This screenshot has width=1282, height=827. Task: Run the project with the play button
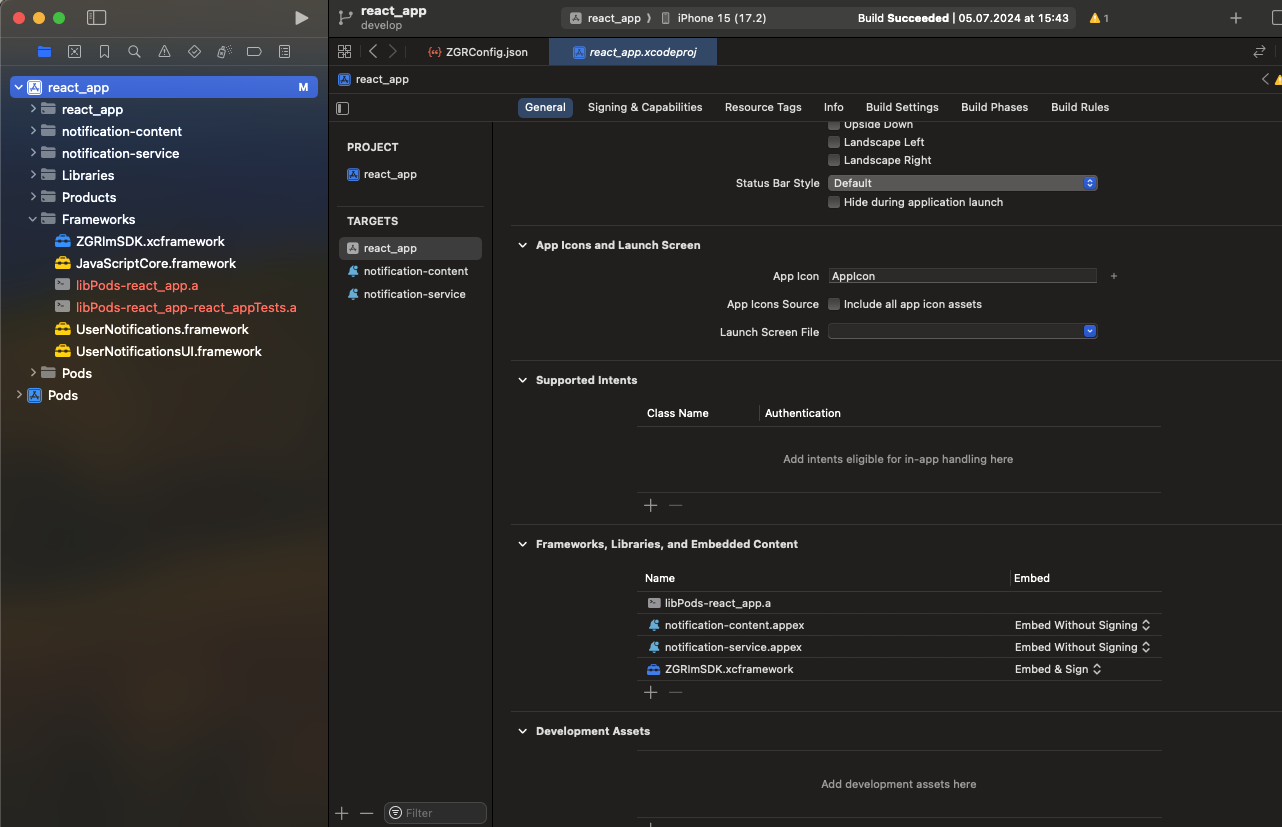(302, 18)
